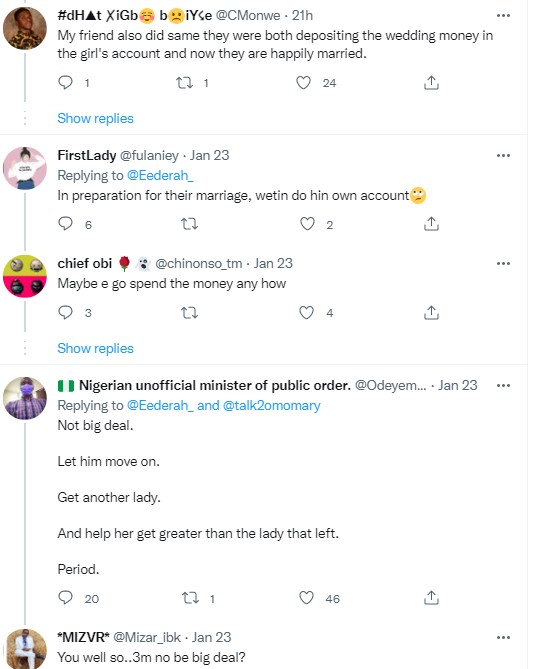The height and width of the screenshot is (669, 543).
Task: Like chief obi's tweet with 4 likes
Action: coord(306,313)
